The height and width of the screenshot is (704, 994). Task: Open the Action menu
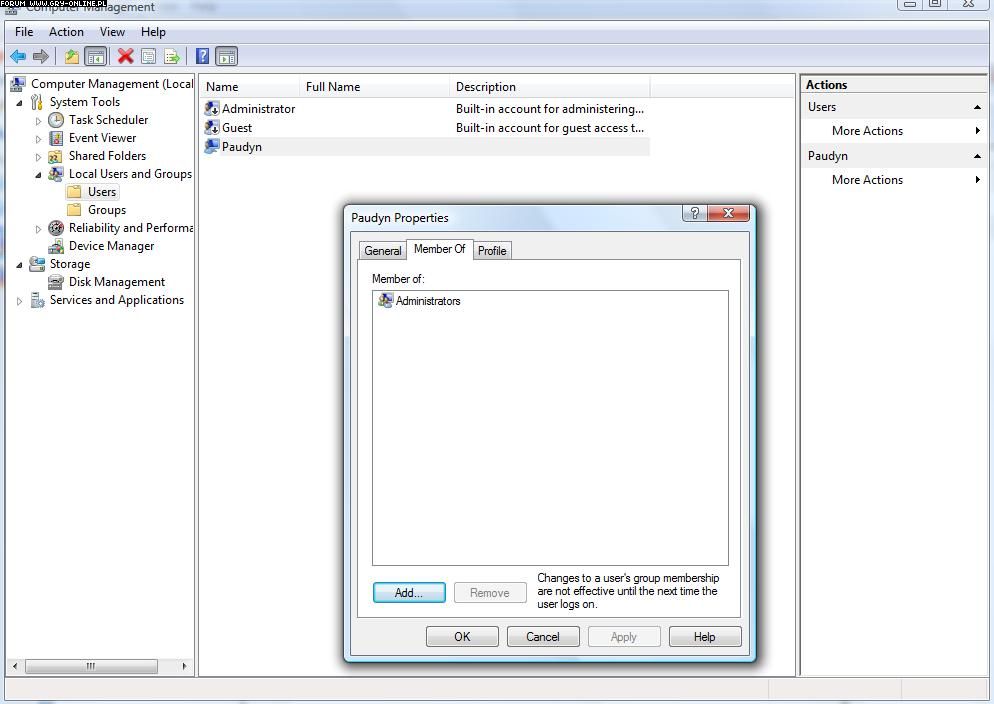click(x=66, y=32)
